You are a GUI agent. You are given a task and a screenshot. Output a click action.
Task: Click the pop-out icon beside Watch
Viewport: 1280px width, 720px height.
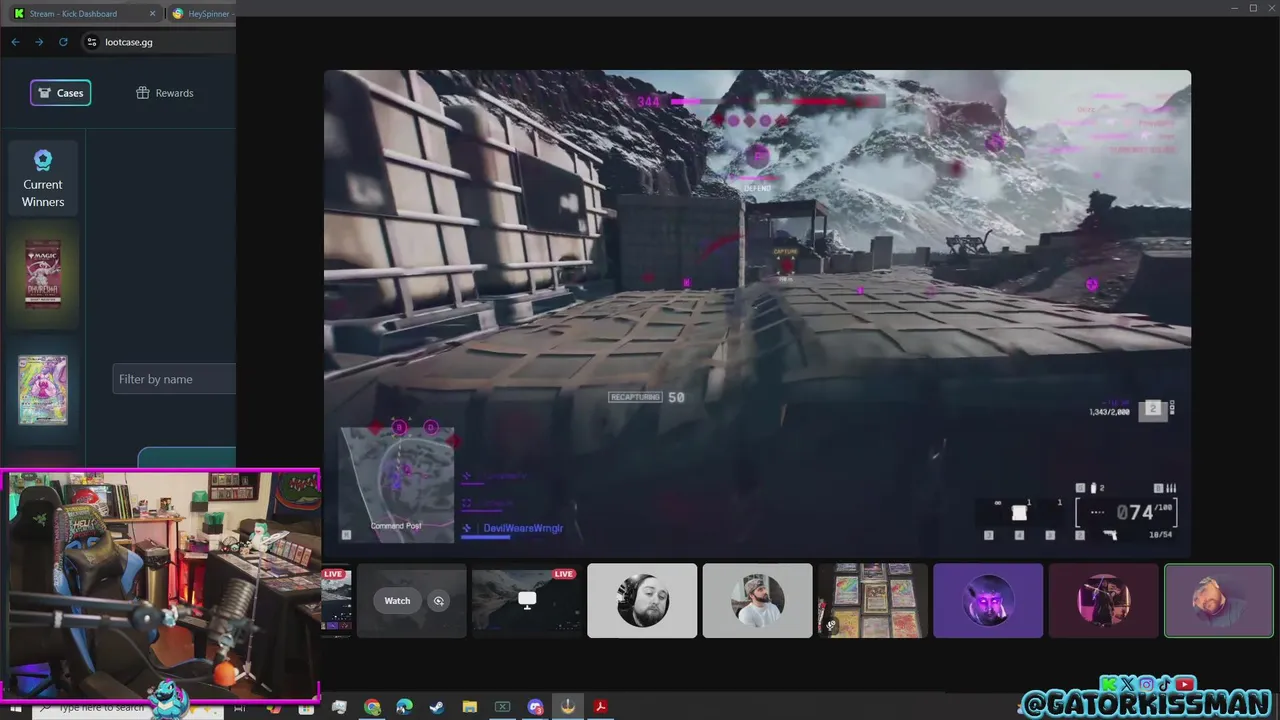coord(438,601)
